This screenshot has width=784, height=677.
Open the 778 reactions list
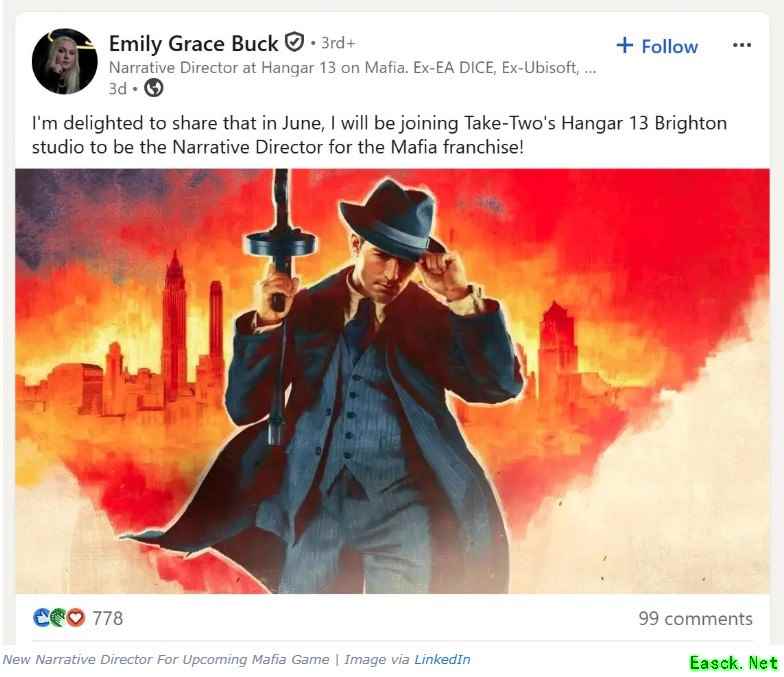pos(108,618)
